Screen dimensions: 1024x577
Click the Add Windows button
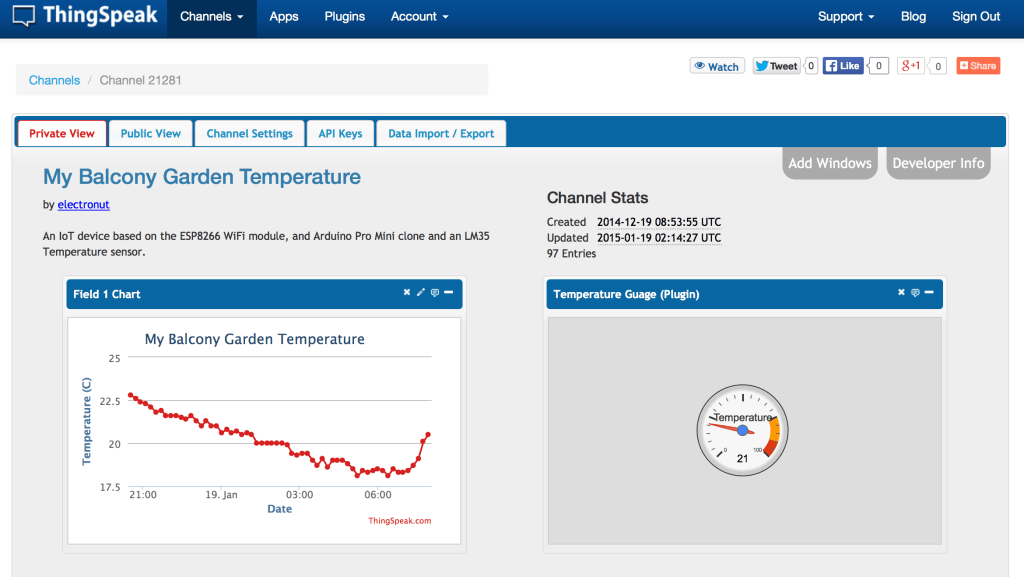[829, 162]
